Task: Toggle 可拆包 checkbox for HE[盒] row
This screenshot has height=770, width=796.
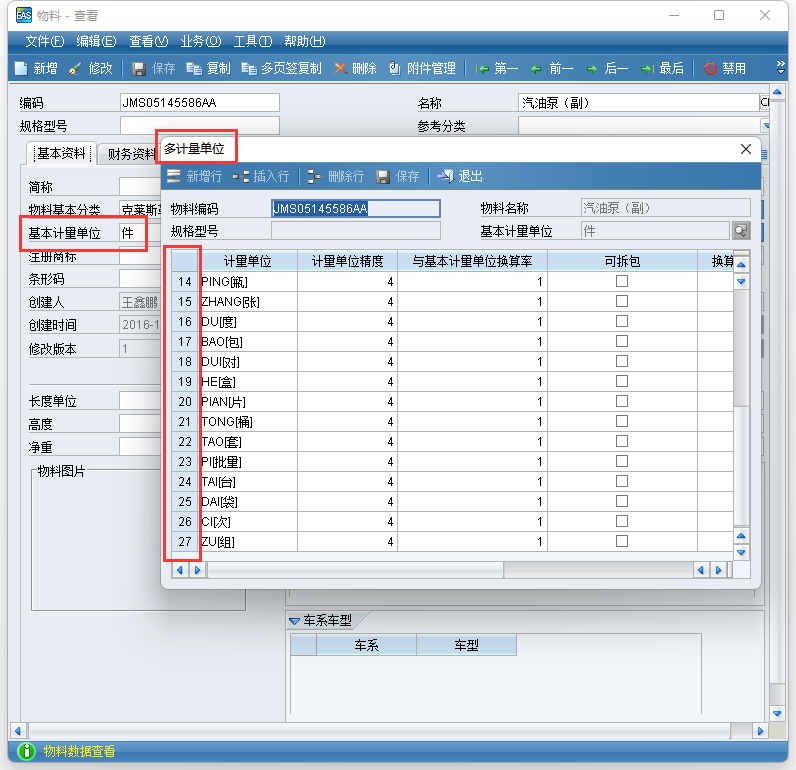Action: pyautogui.click(x=622, y=381)
